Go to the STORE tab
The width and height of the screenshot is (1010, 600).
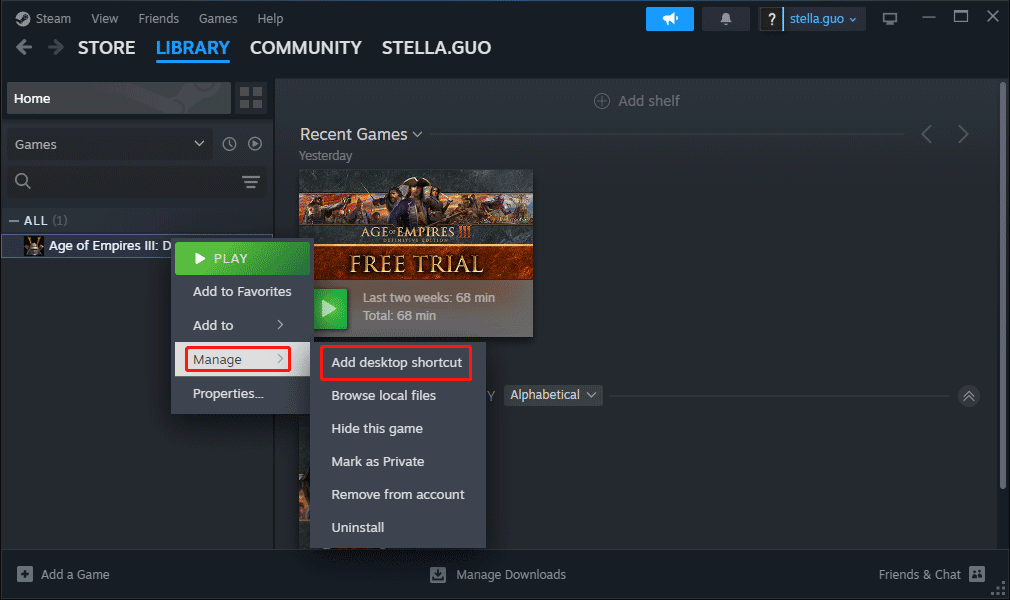coord(106,48)
